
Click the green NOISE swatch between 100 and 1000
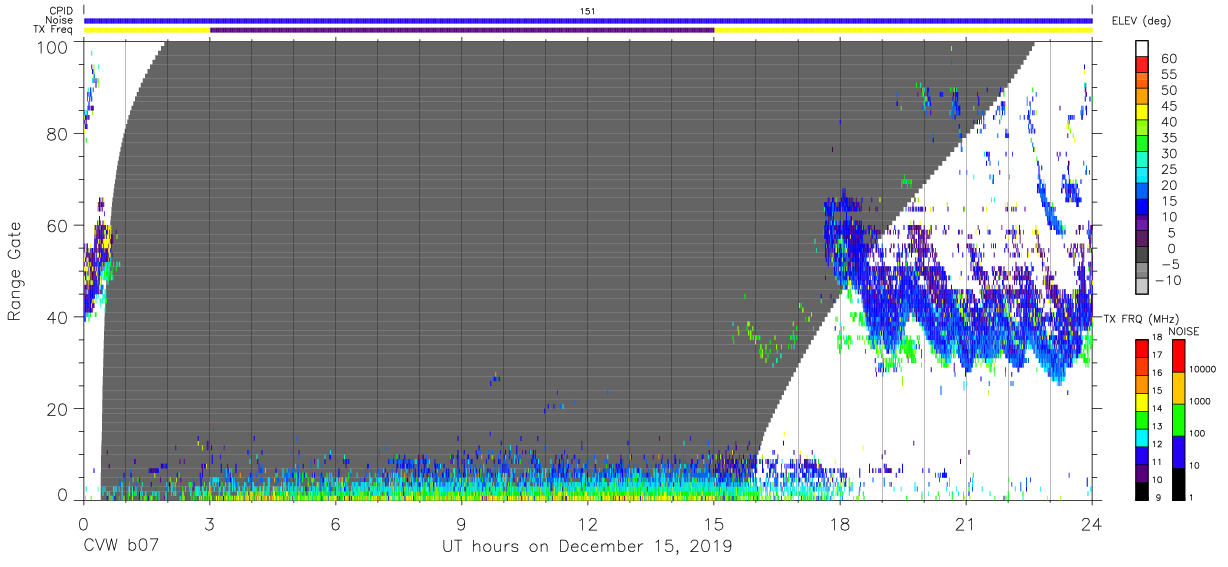point(1178,420)
